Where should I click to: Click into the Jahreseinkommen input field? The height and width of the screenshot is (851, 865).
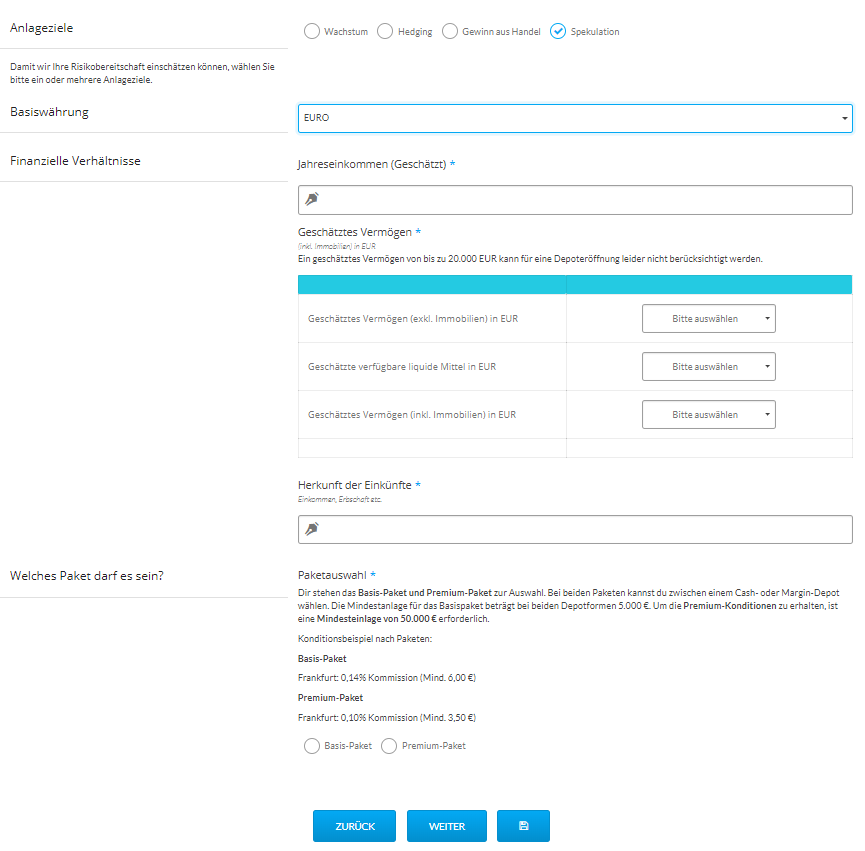tap(585, 199)
